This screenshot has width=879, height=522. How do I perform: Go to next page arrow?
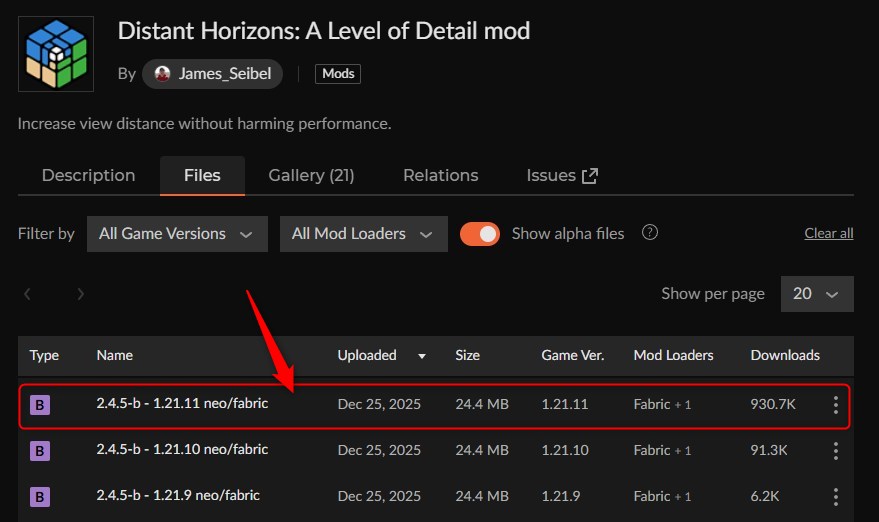coord(81,294)
